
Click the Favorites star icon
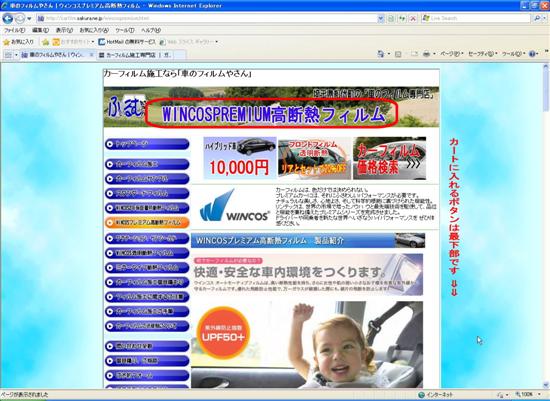19,42
